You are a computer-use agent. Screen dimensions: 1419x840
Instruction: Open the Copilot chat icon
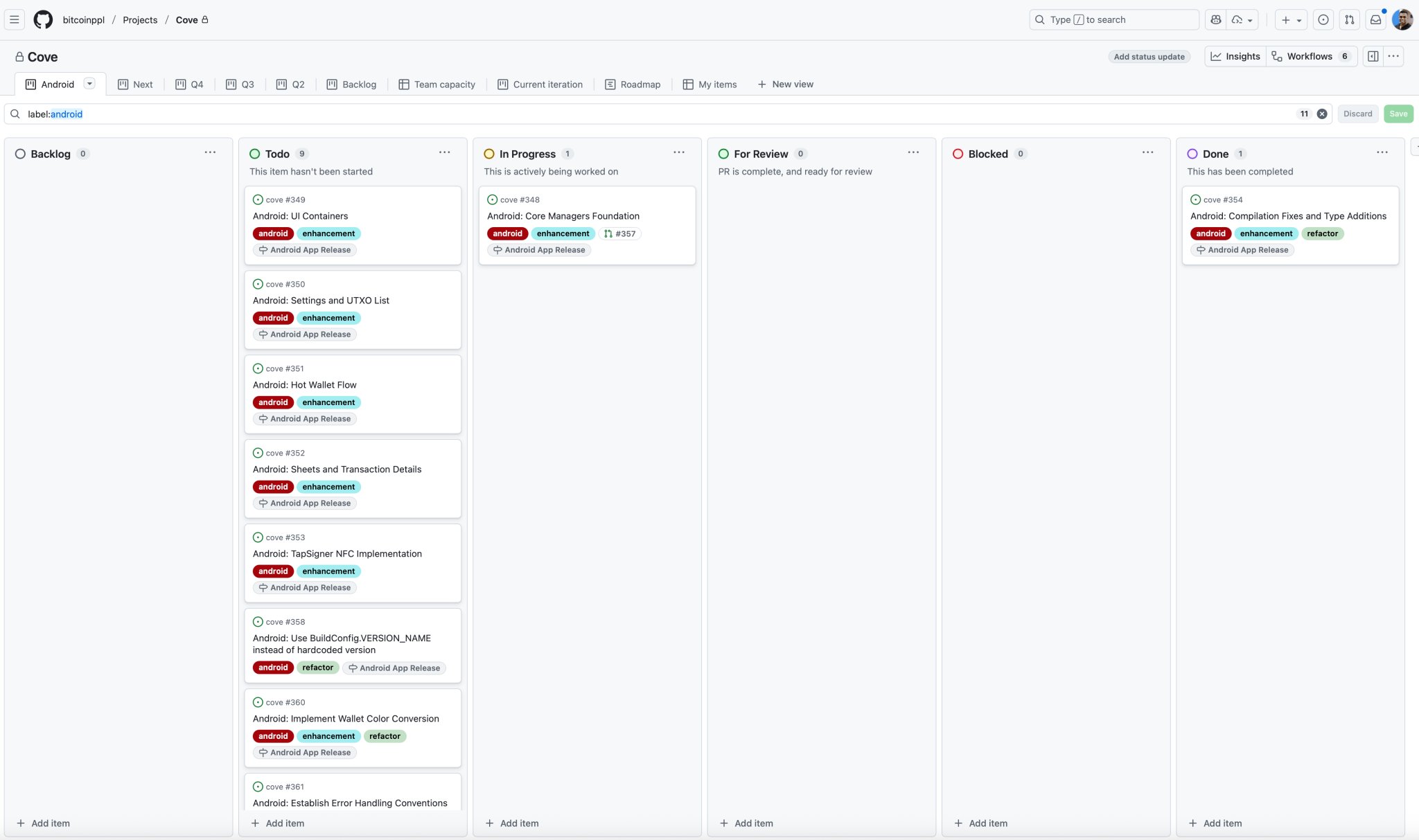pos(1215,19)
